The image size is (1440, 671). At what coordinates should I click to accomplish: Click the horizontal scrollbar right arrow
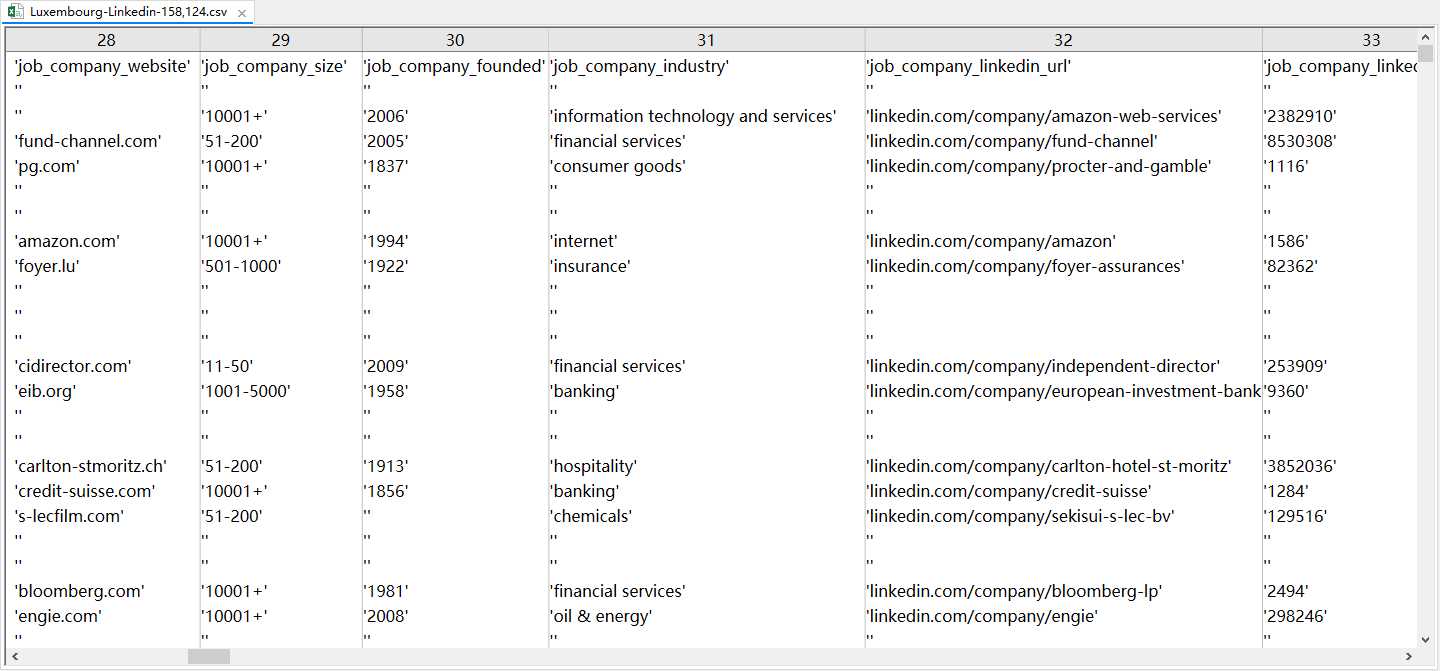(x=1410, y=656)
